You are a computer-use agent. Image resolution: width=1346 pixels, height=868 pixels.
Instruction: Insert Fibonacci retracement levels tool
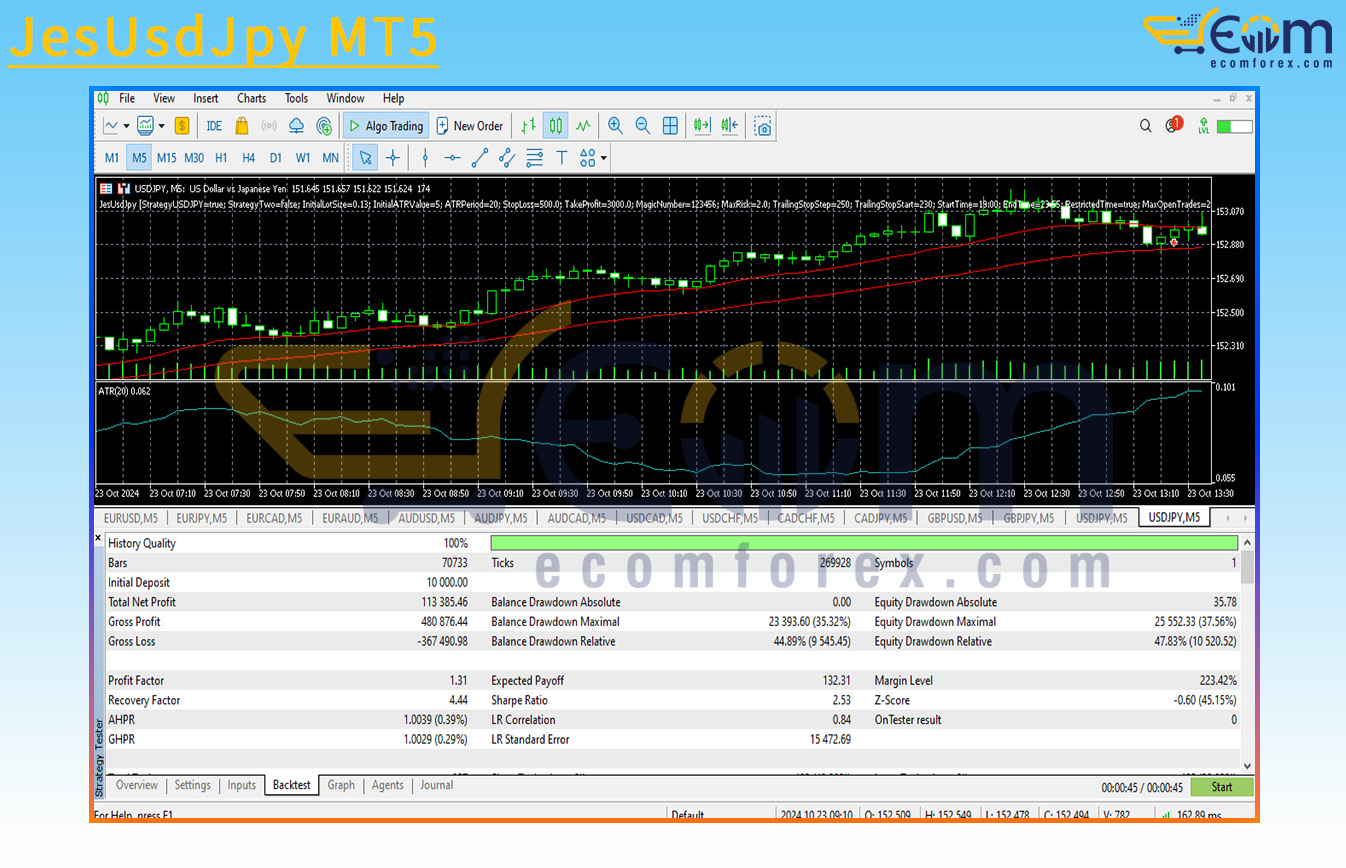534,158
